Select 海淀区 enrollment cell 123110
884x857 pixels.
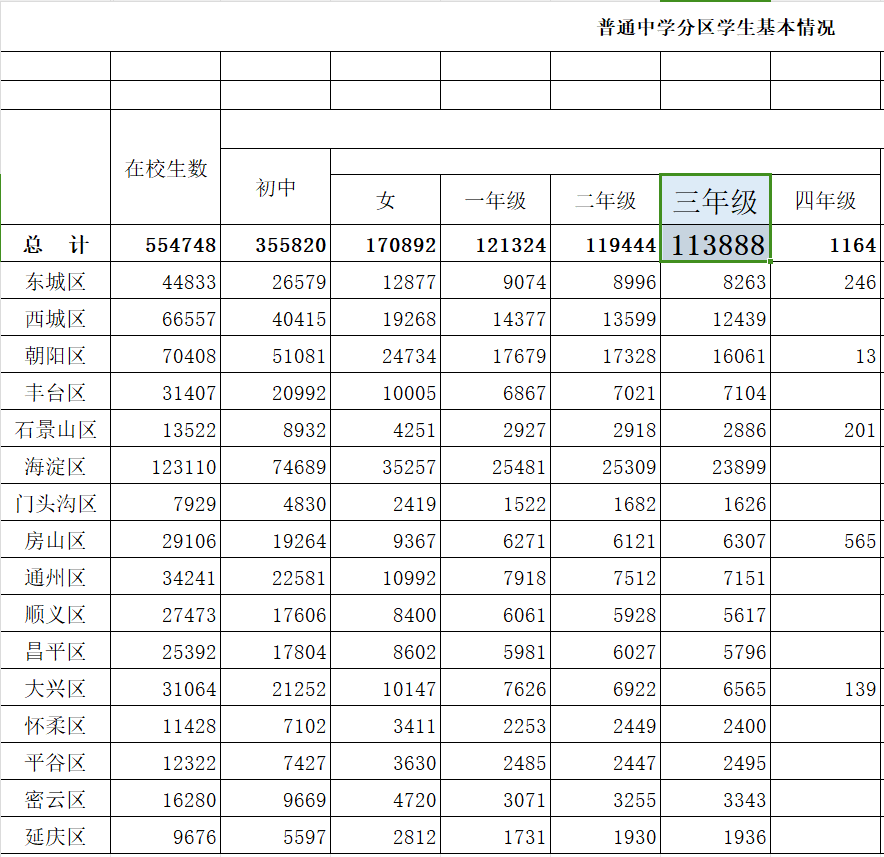(x=165, y=467)
